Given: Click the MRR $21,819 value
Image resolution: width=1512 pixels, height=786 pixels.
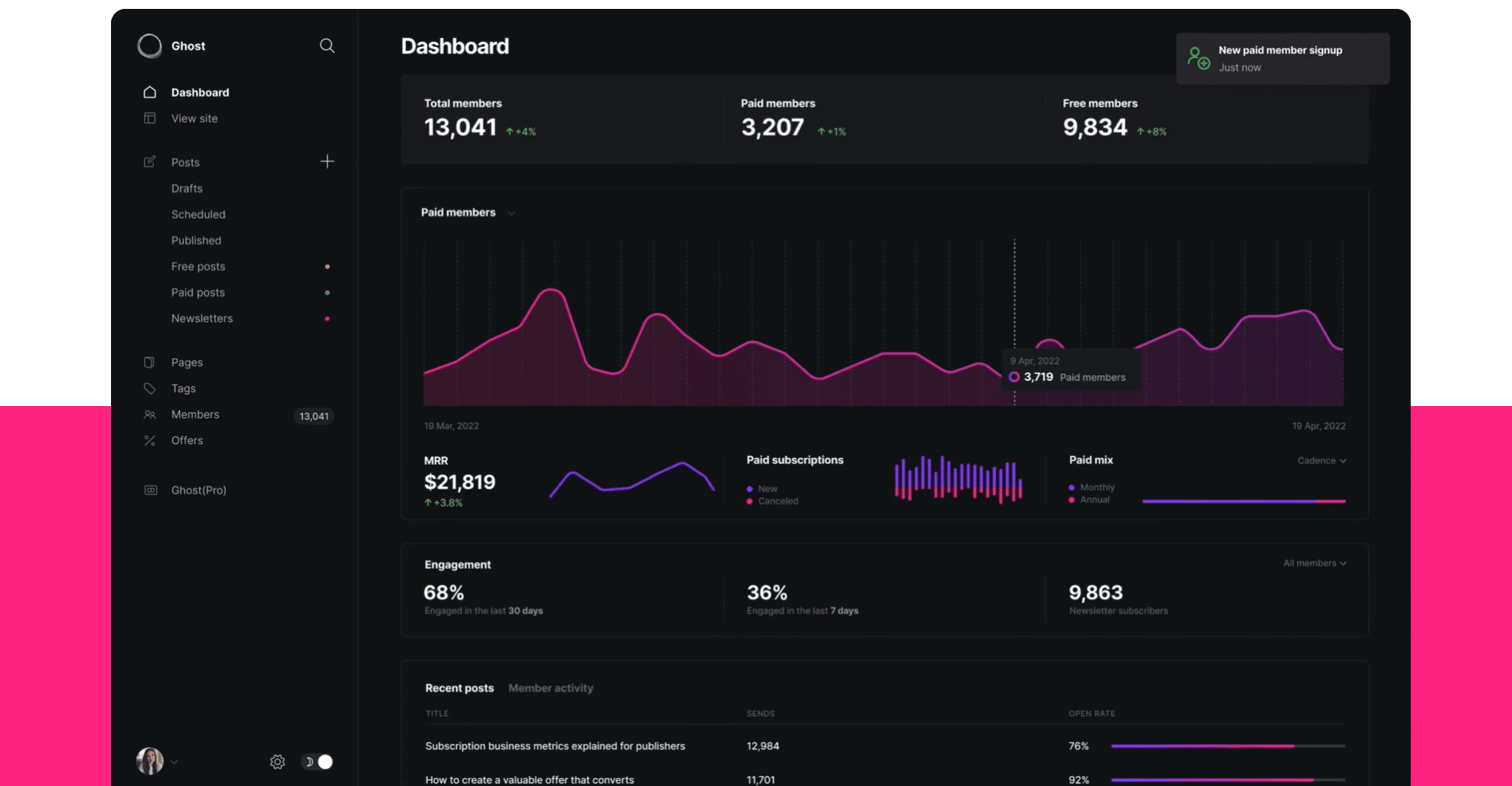Looking at the screenshot, I should [x=459, y=482].
